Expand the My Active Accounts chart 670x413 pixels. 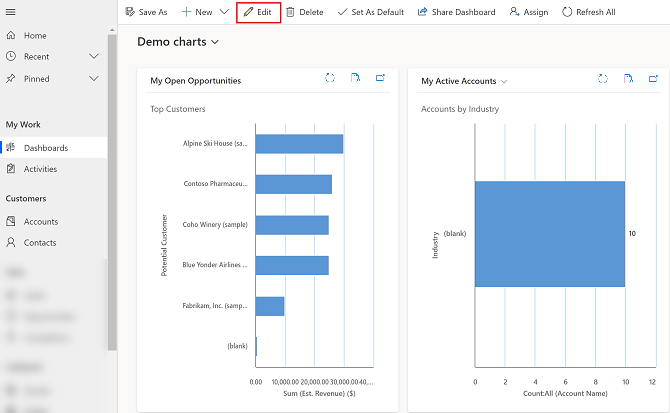pyautogui.click(x=652, y=79)
